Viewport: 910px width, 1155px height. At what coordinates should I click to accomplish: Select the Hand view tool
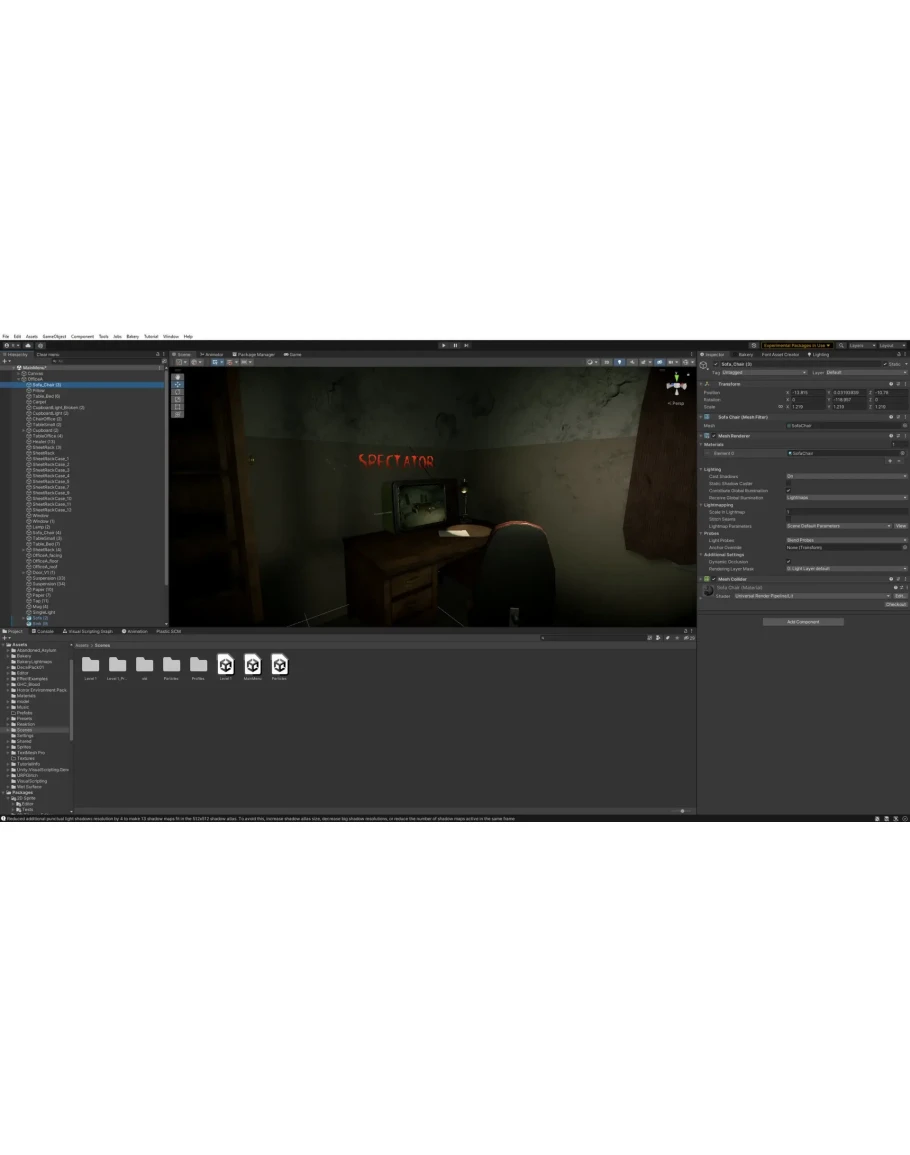pos(178,377)
